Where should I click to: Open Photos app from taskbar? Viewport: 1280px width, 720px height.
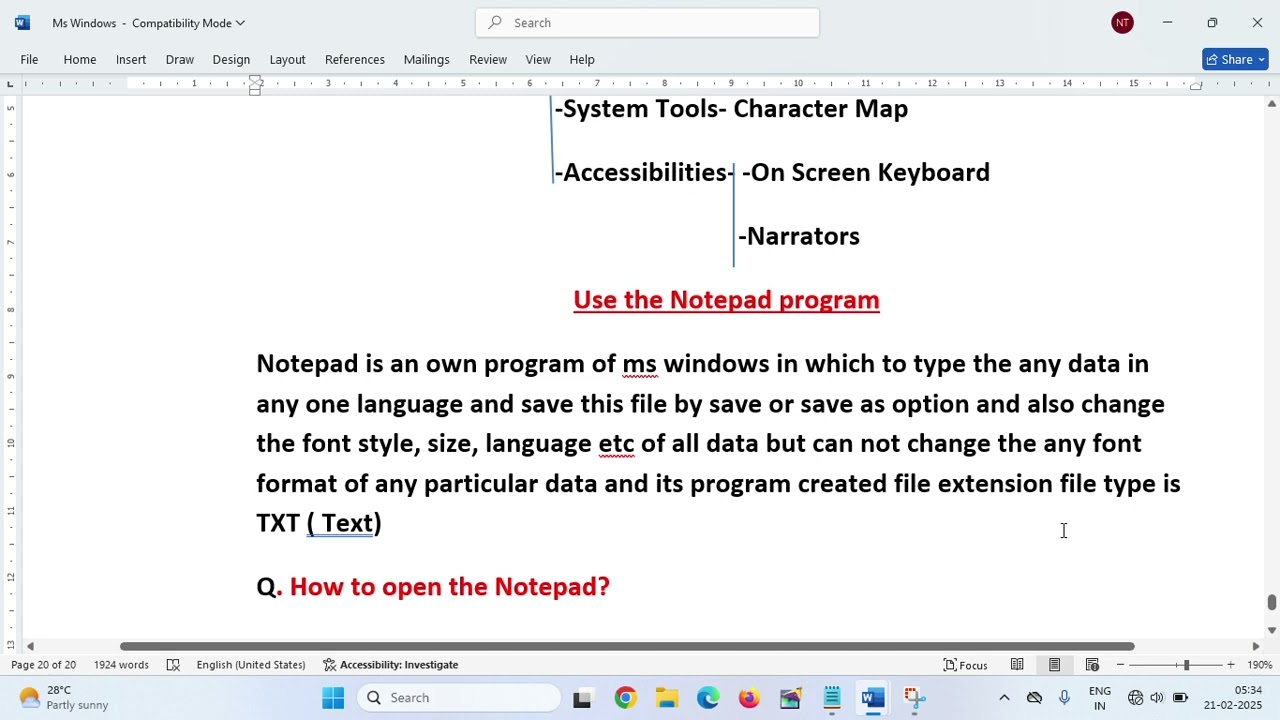coord(790,698)
